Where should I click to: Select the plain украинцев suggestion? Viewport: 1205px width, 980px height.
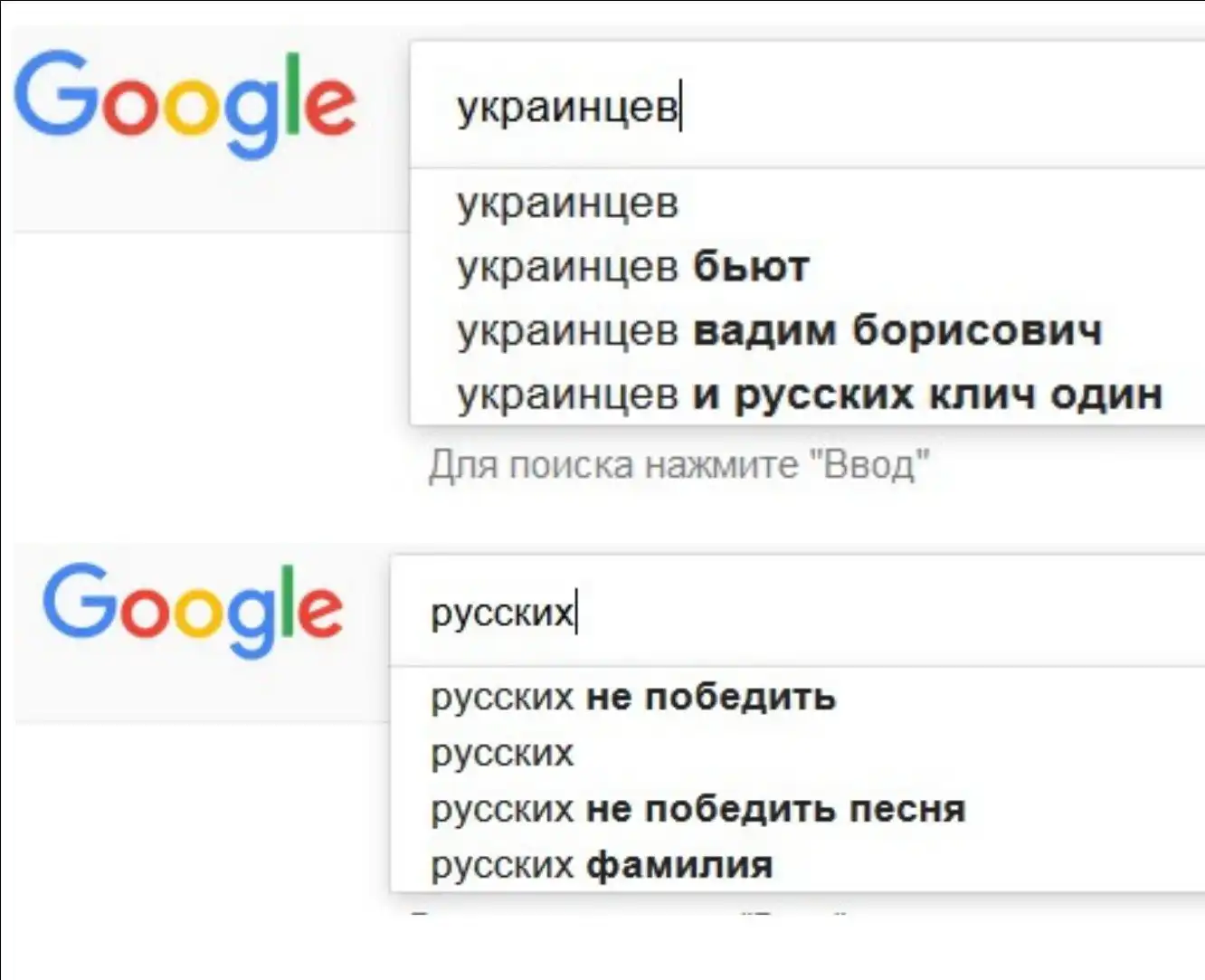(x=567, y=203)
